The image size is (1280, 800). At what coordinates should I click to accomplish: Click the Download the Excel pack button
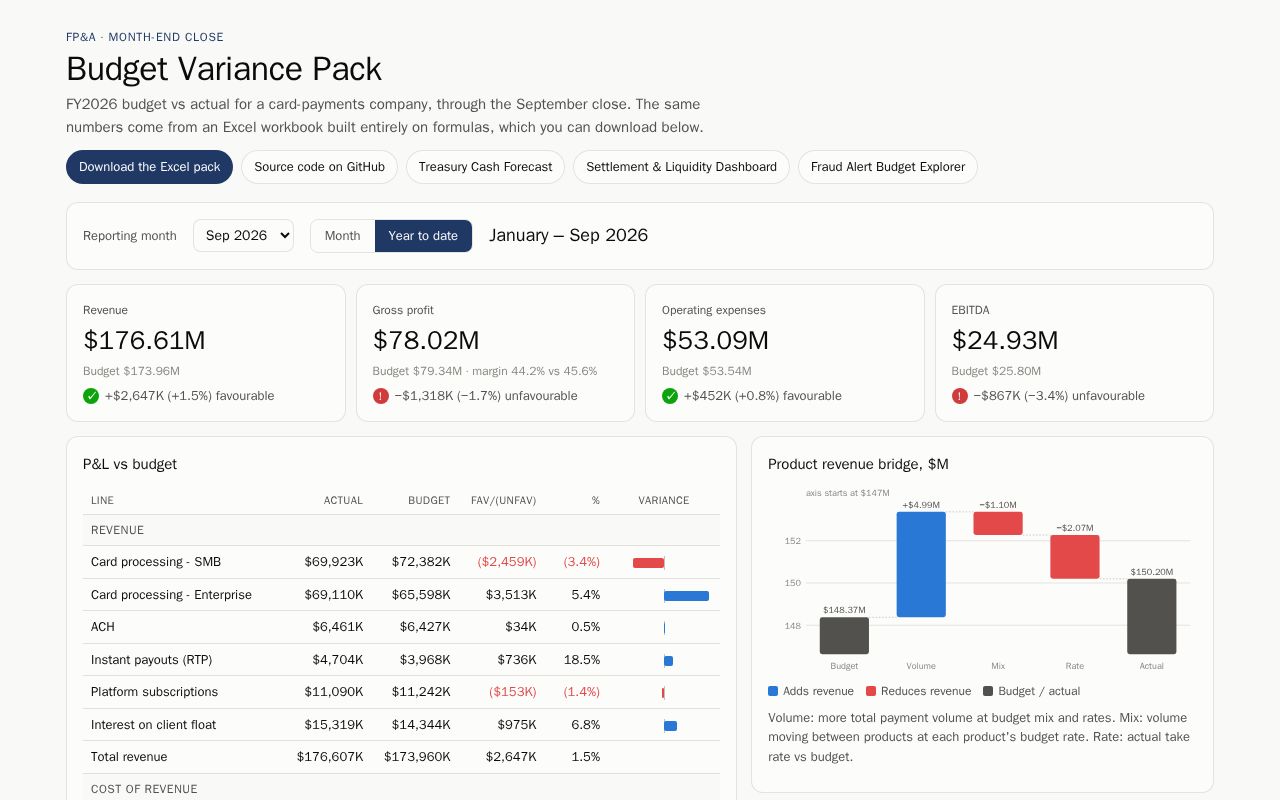pos(149,167)
